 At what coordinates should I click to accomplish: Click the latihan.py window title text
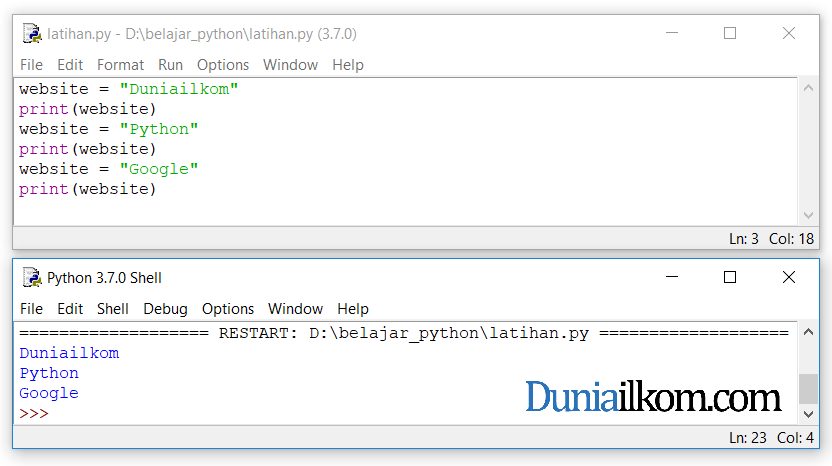[202, 34]
